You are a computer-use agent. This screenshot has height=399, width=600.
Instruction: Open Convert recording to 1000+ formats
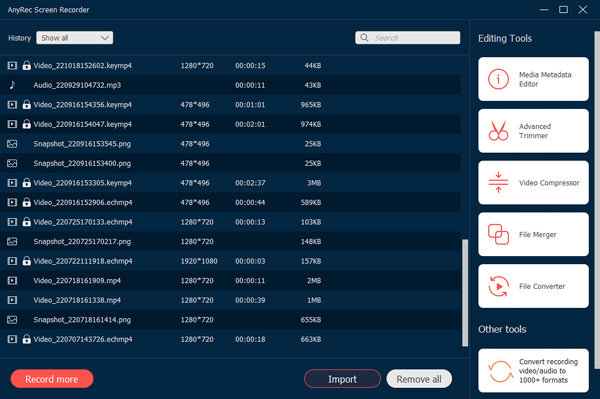pyautogui.click(x=533, y=370)
